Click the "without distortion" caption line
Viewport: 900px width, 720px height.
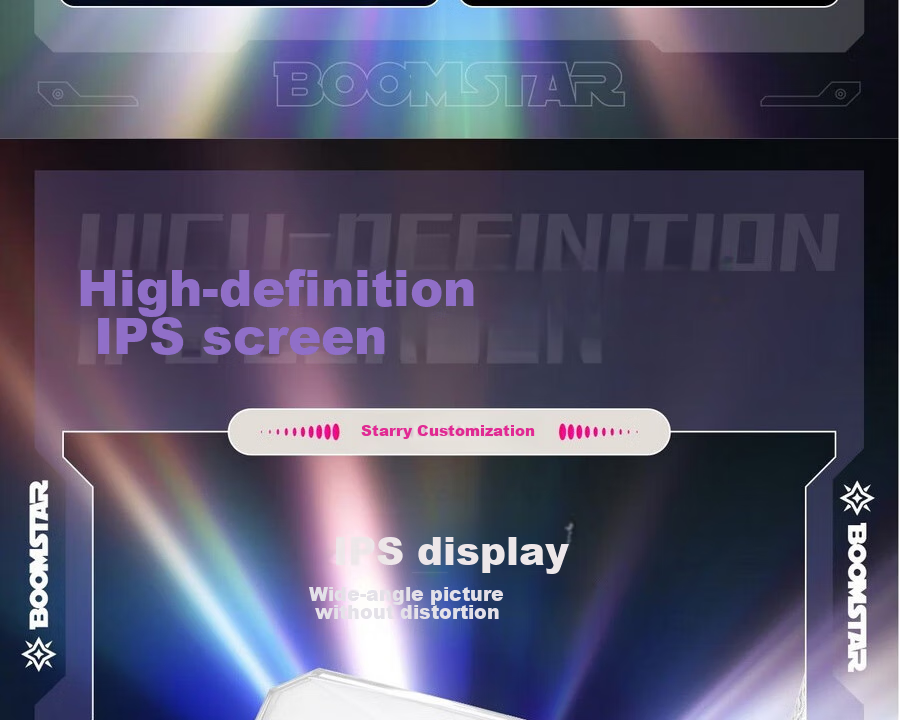pyautogui.click(x=407, y=612)
